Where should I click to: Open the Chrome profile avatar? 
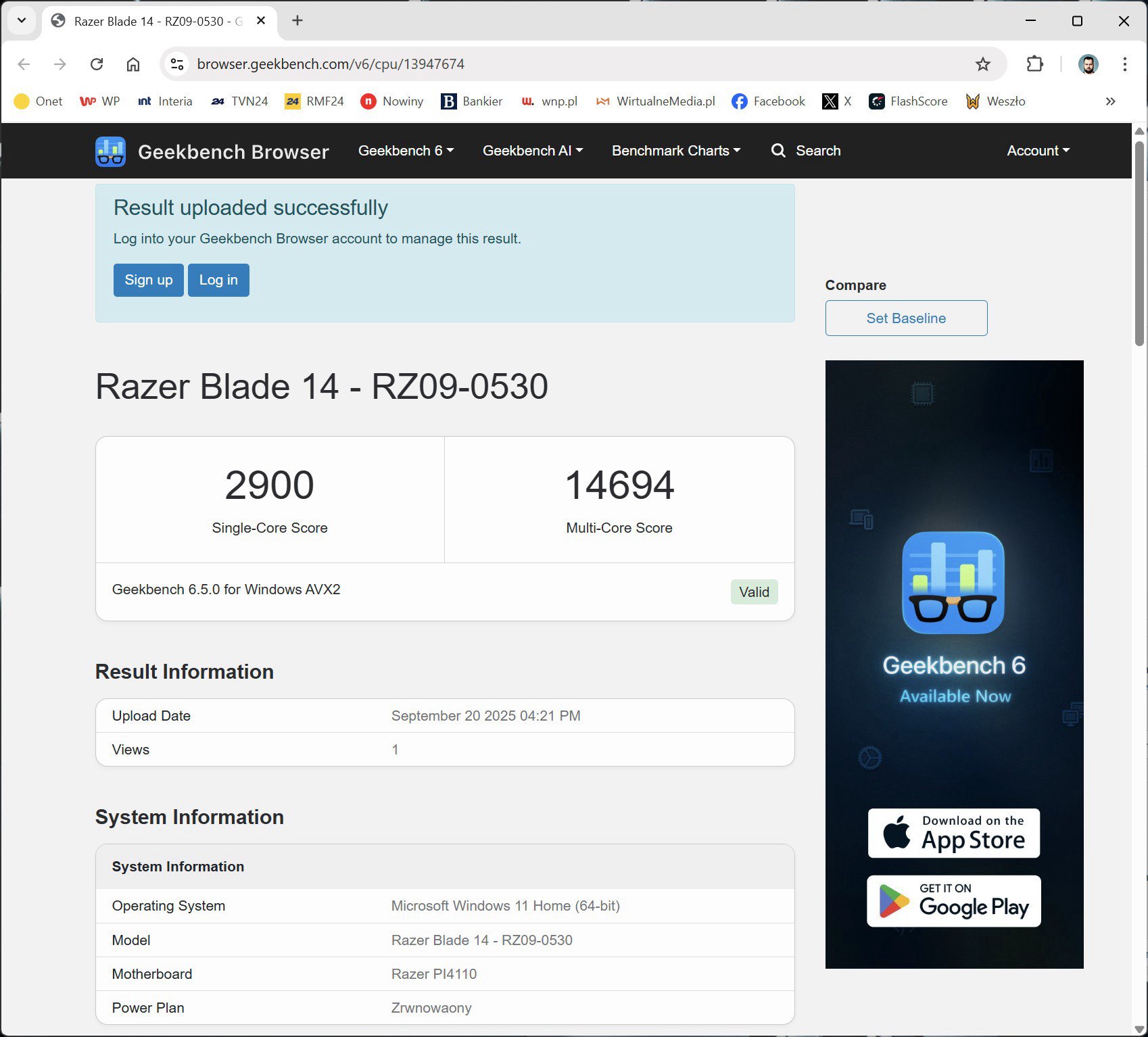(1089, 64)
